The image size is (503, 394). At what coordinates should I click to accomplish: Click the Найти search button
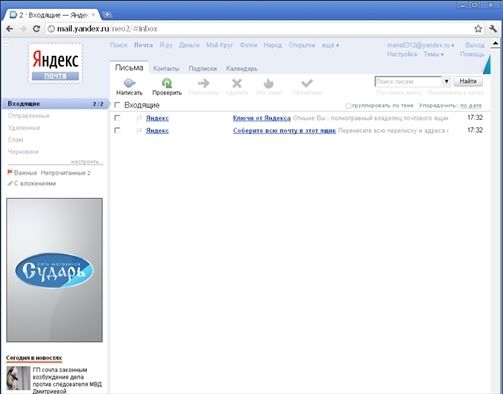(468, 81)
